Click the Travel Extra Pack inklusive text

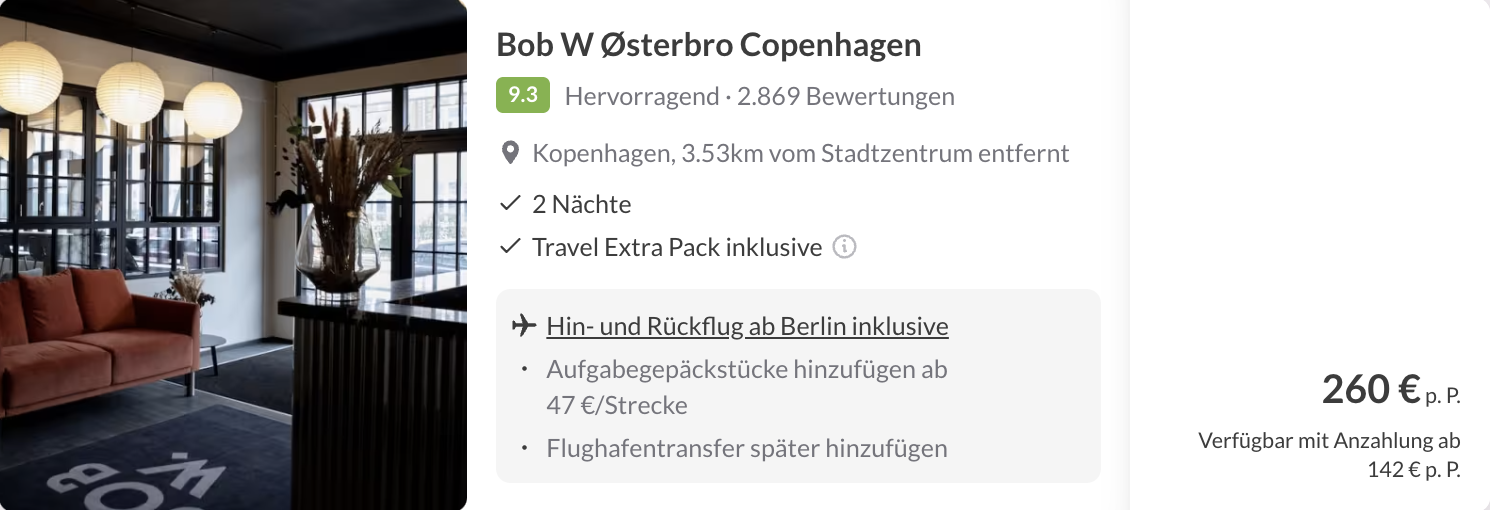677,247
